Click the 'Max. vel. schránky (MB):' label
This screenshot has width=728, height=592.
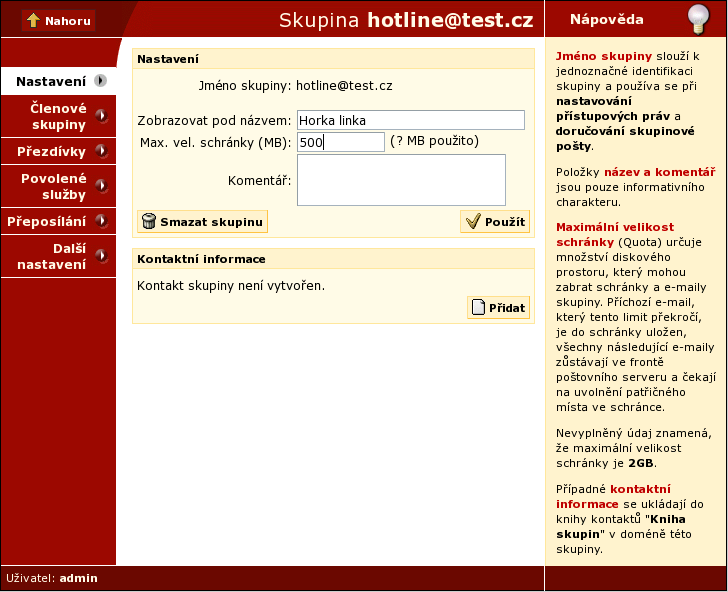pos(215,143)
